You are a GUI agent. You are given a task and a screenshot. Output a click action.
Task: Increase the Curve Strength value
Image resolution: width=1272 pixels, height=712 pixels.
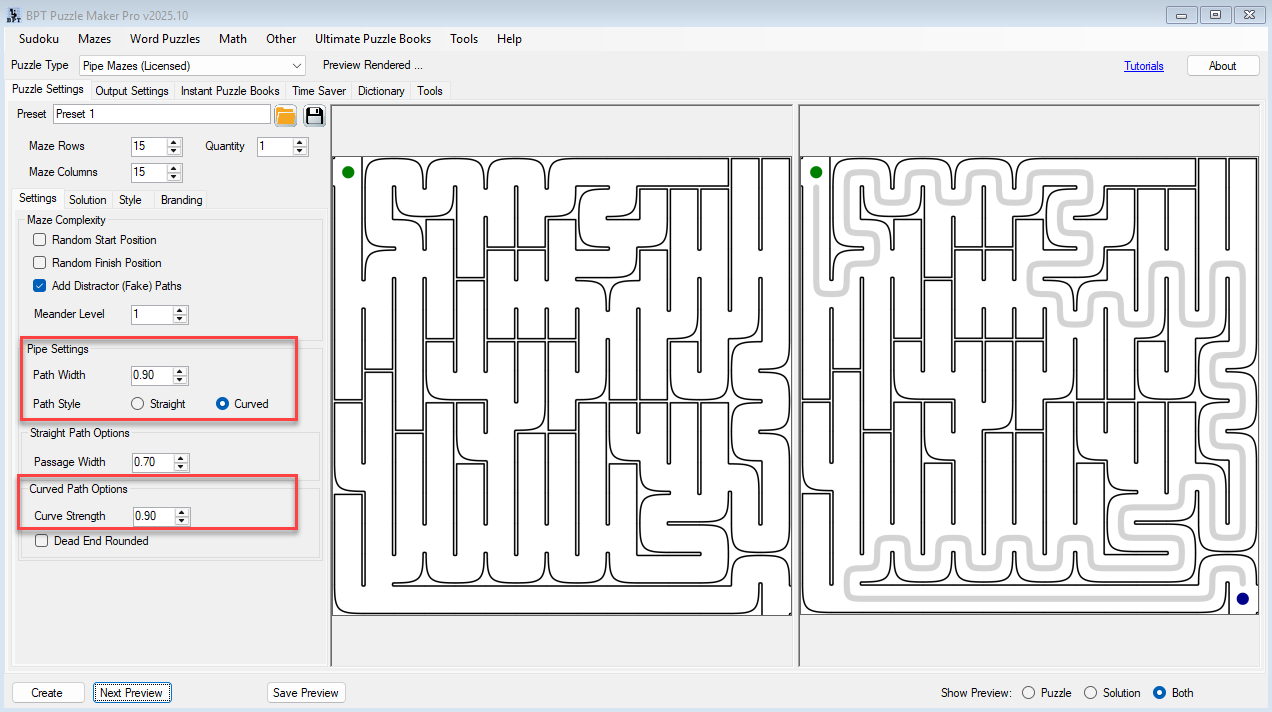coord(179,512)
